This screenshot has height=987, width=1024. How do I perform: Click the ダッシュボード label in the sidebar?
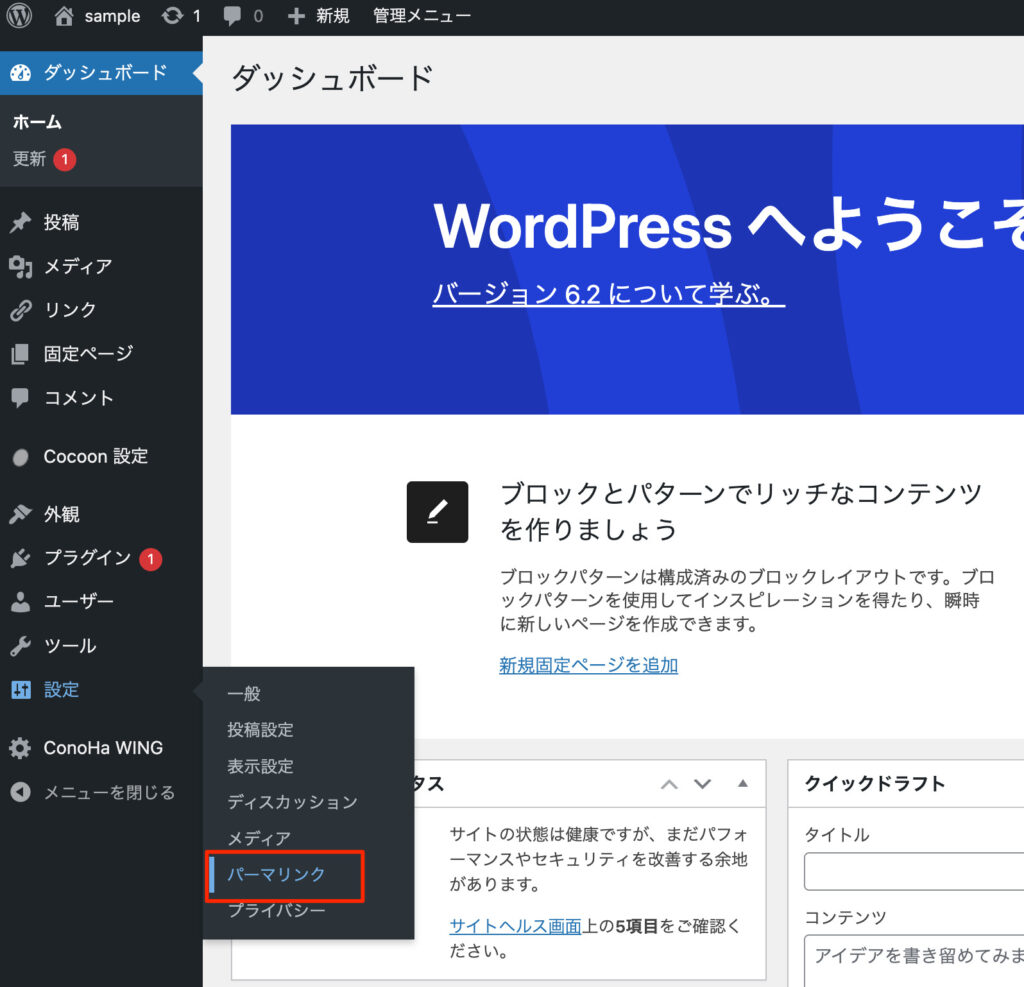tap(105, 73)
